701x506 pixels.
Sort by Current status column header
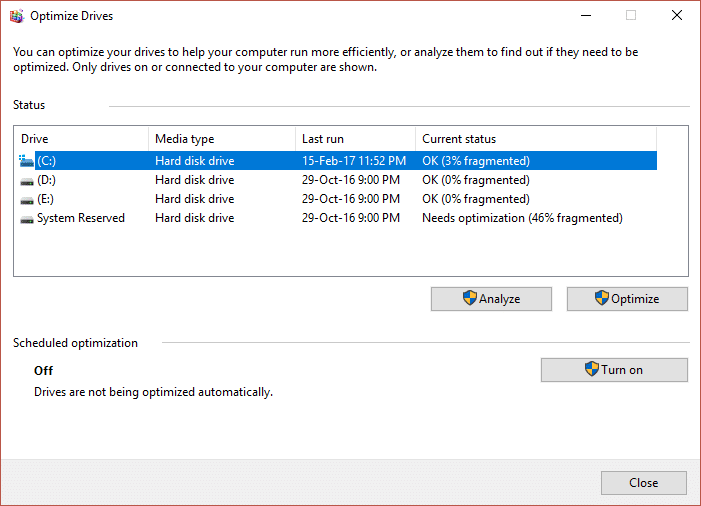[x=535, y=139]
